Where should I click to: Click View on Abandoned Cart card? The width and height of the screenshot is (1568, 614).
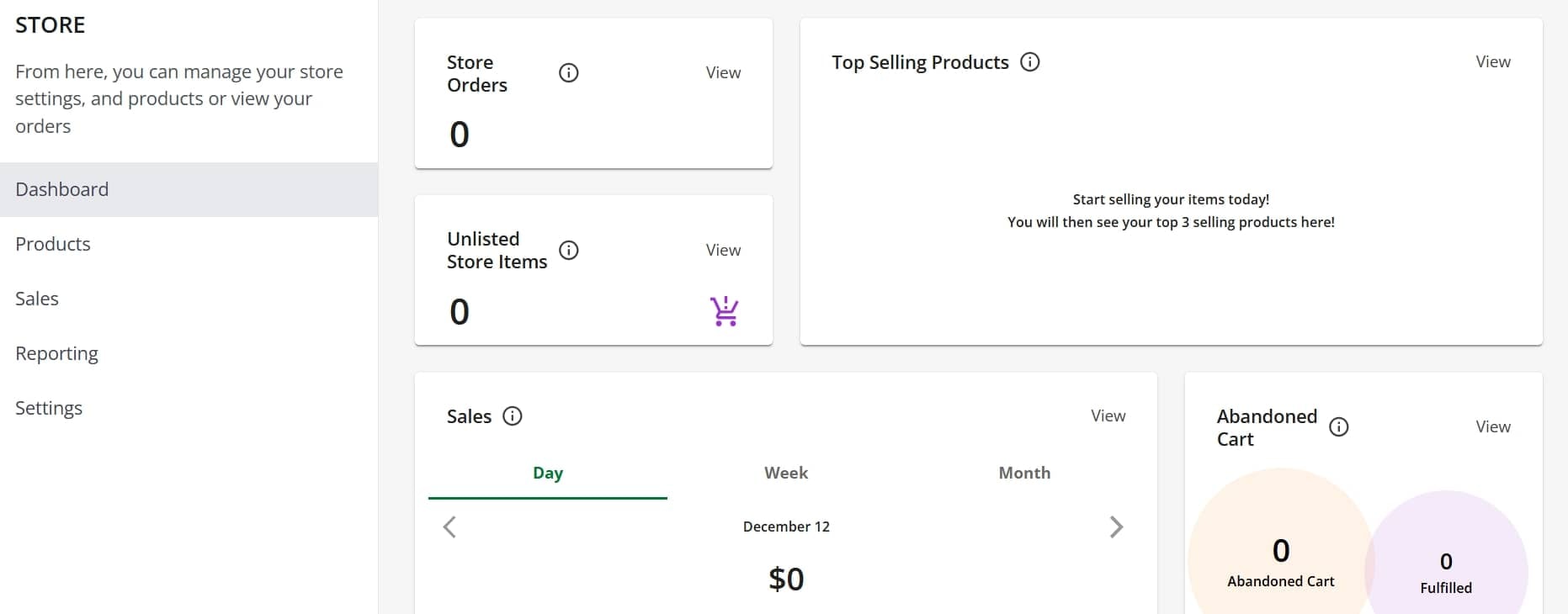(x=1492, y=427)
